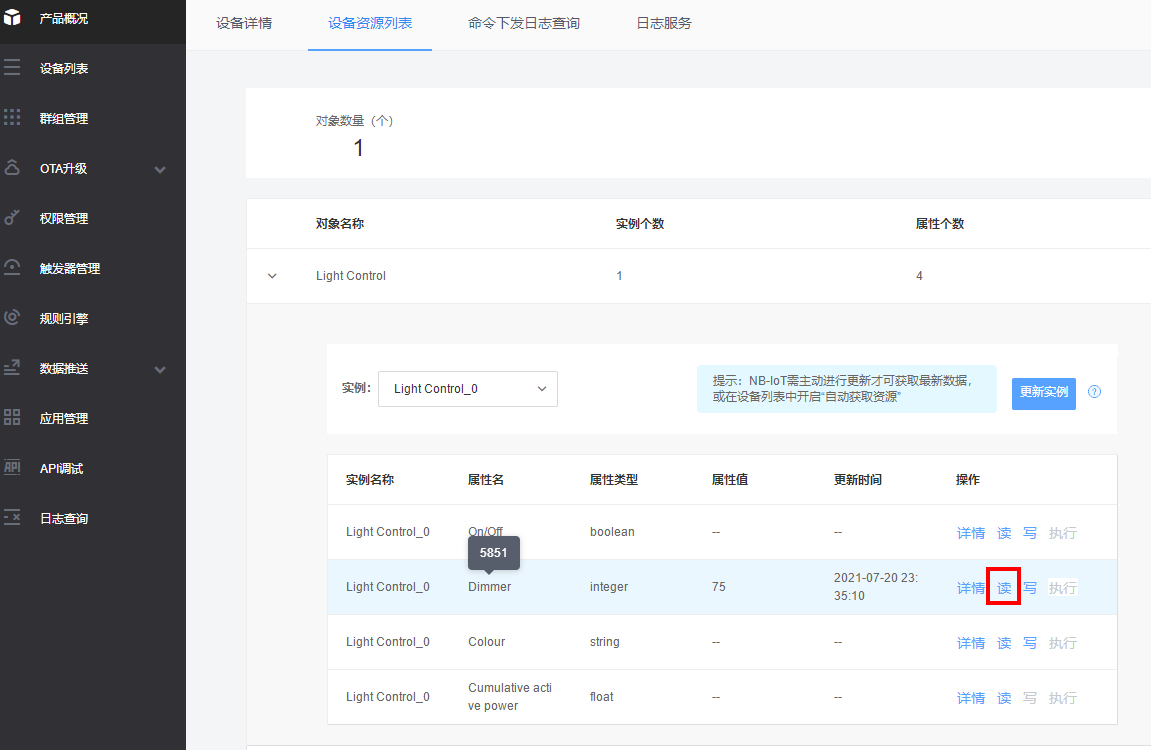
Task: Click 详情 for the On/Off property
Action: (970, 532)
